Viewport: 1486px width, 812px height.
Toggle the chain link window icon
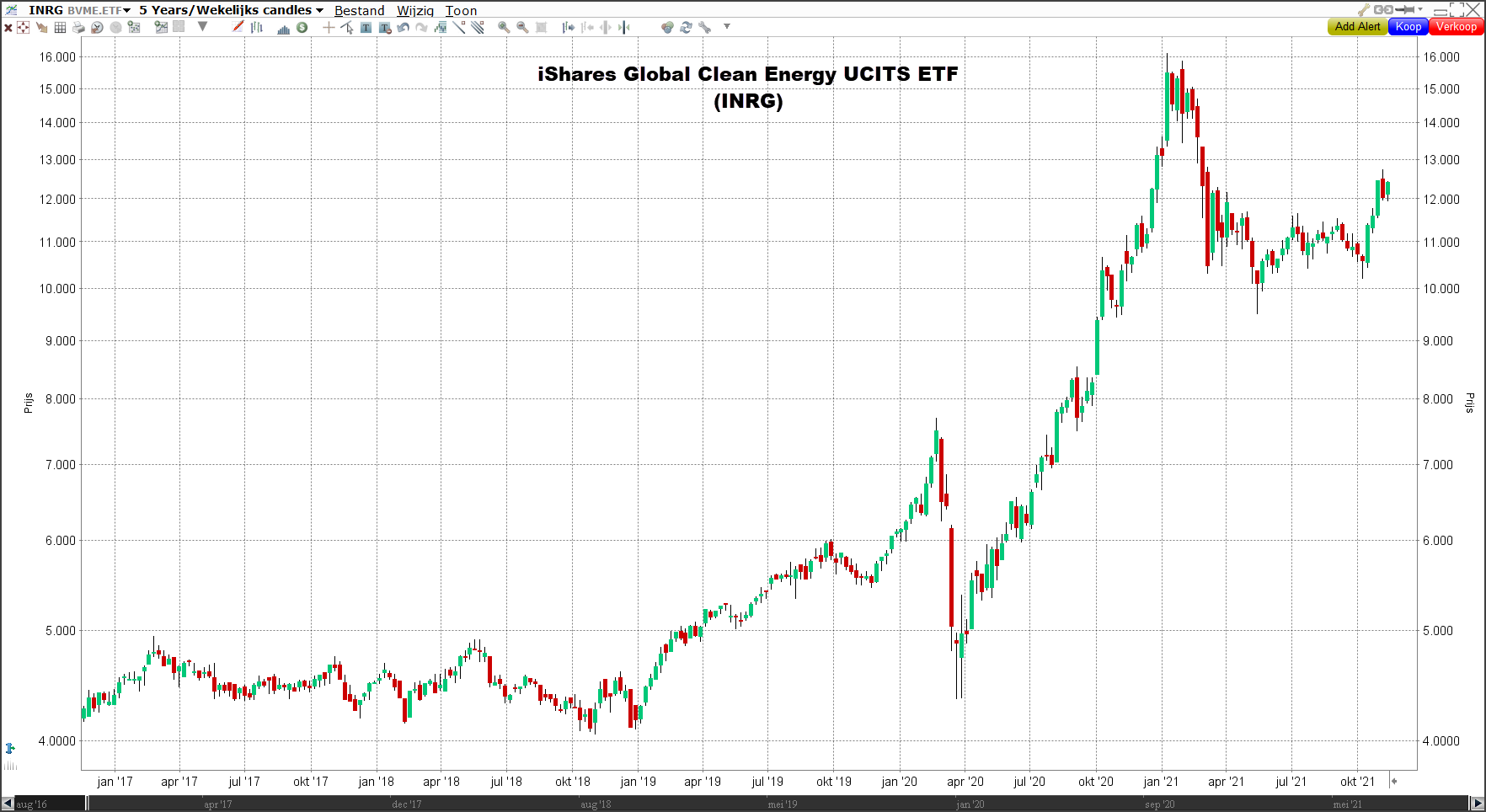tap(1383, 10)
